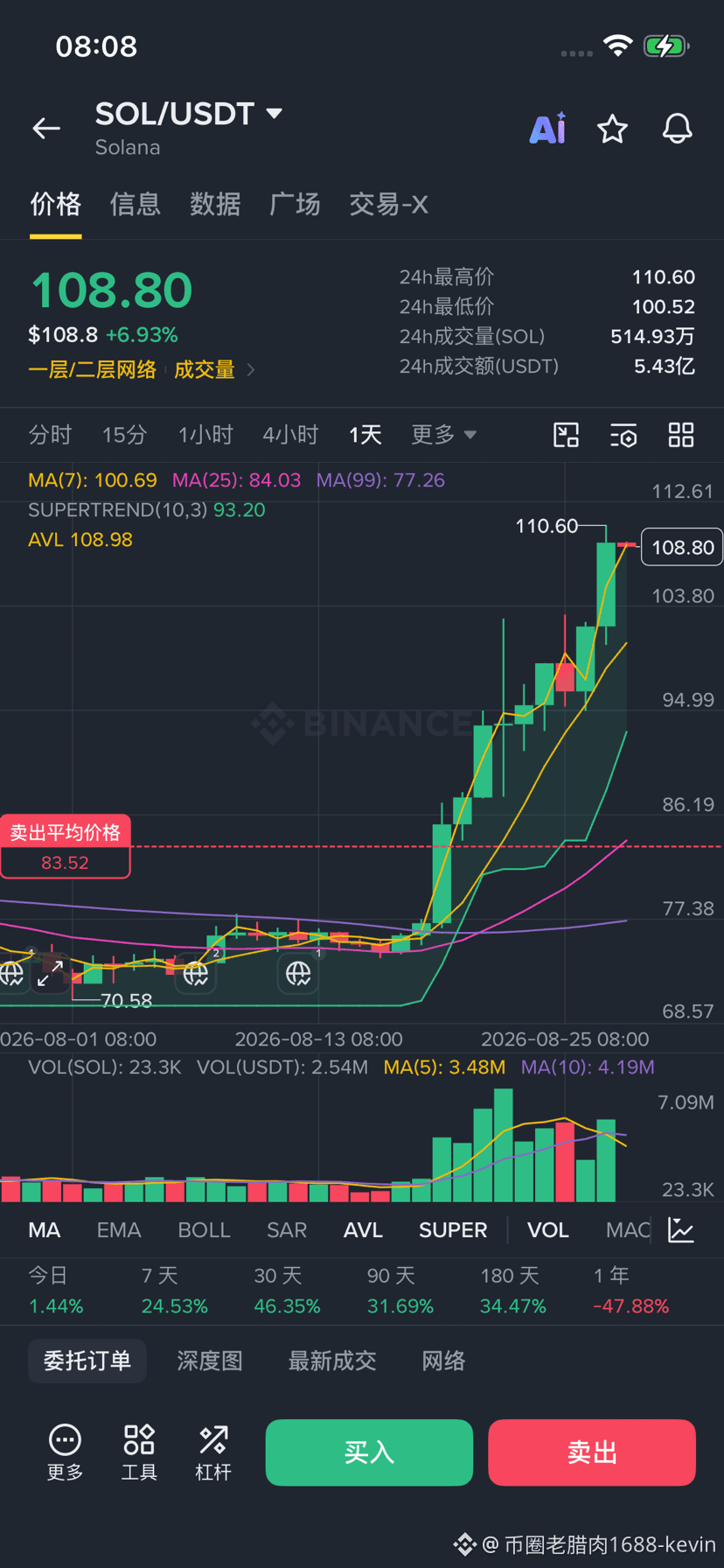Toggle the AVL indicator
Screen dimensions: 724x1568
tap(363, 1229)
